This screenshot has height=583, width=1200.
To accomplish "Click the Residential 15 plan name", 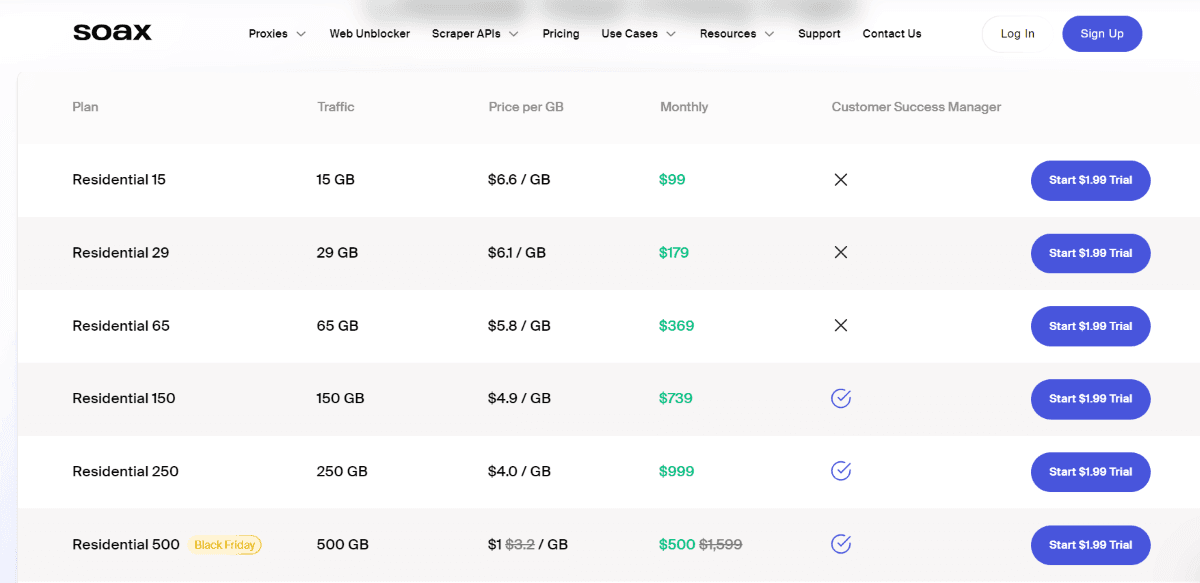I will click(119, 180).
